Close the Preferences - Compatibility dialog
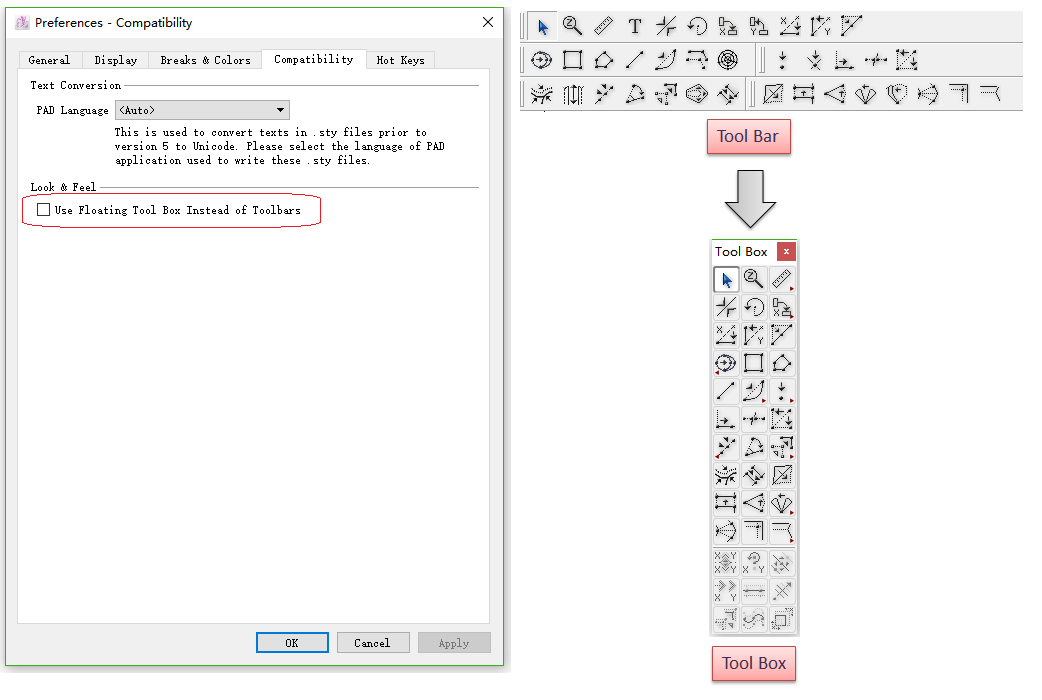The height and width of the screenshot is (700, 1042). point(488,22)
